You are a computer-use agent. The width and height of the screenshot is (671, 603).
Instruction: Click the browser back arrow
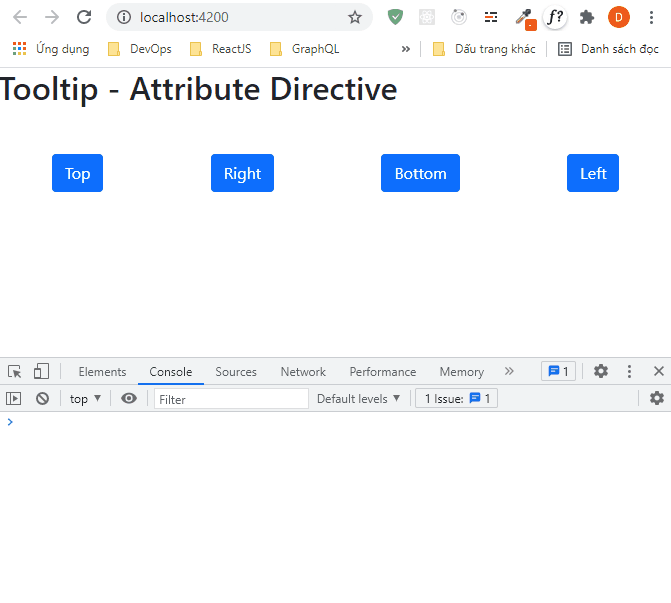tap(20, 17)
